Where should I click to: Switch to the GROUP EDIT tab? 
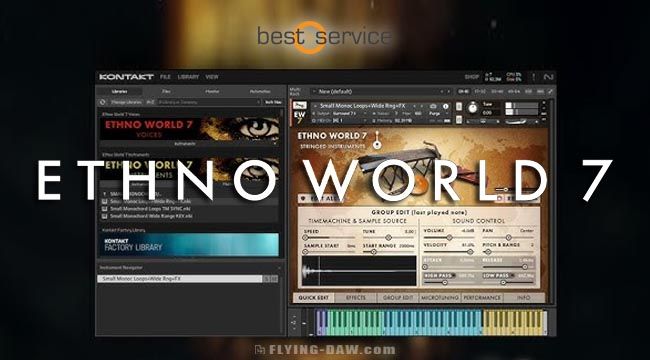(x=398, y=298)
